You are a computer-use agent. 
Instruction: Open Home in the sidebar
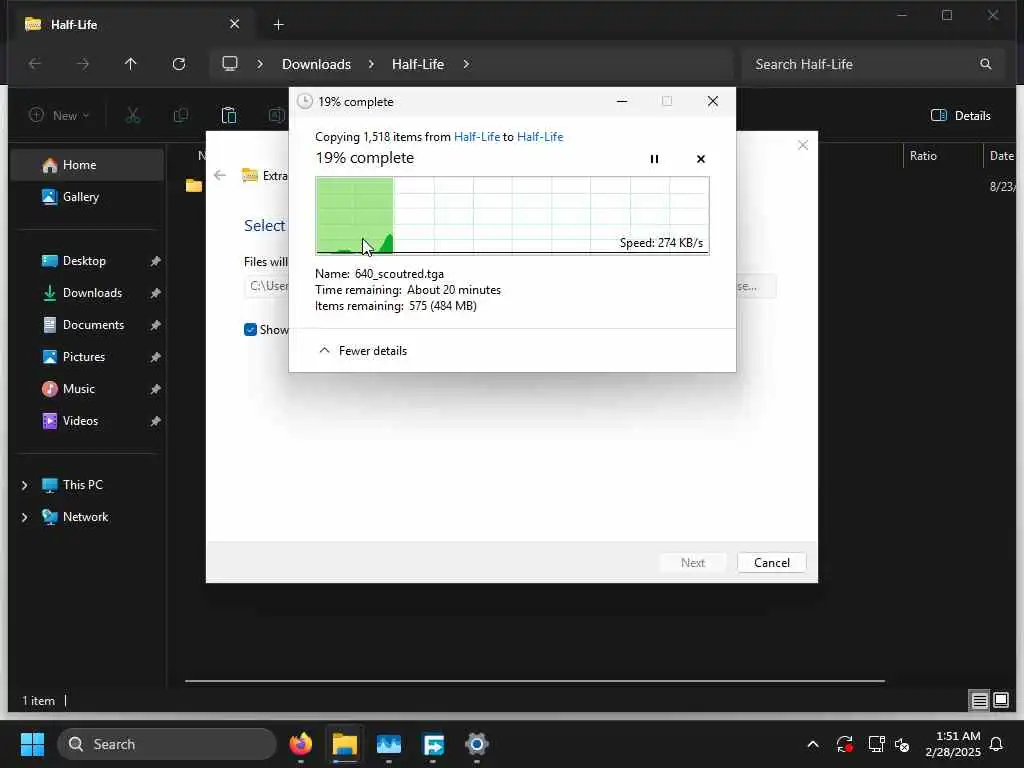point(87,165)
